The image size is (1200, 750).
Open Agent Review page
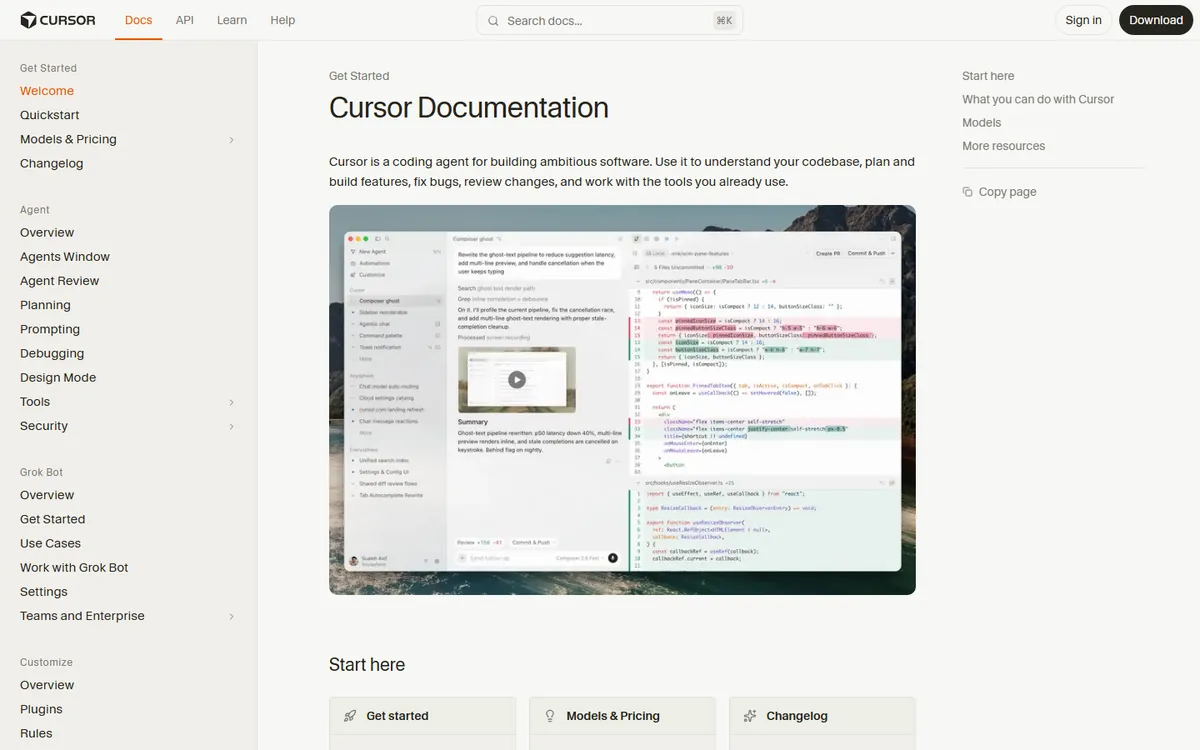point(60,281)
